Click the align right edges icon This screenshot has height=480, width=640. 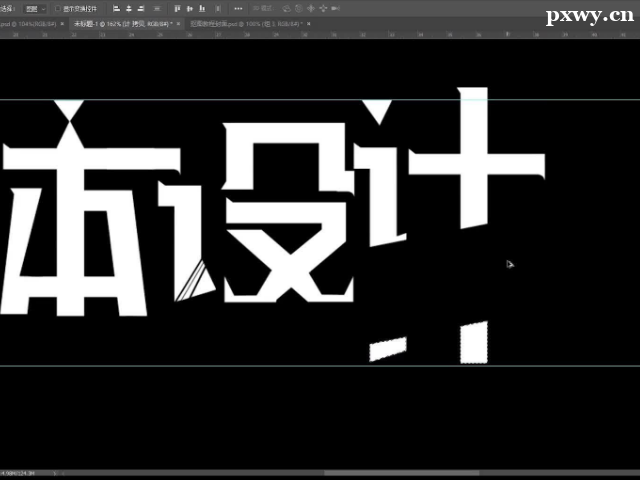tap(142, 8)
